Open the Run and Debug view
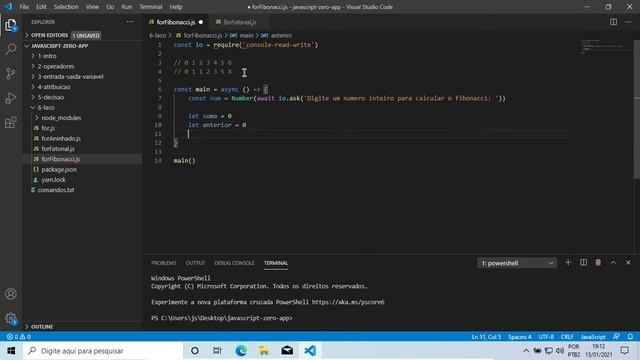The width and height of the screenshot is (640, 360). pyautogui.click(x=11, y=98)
